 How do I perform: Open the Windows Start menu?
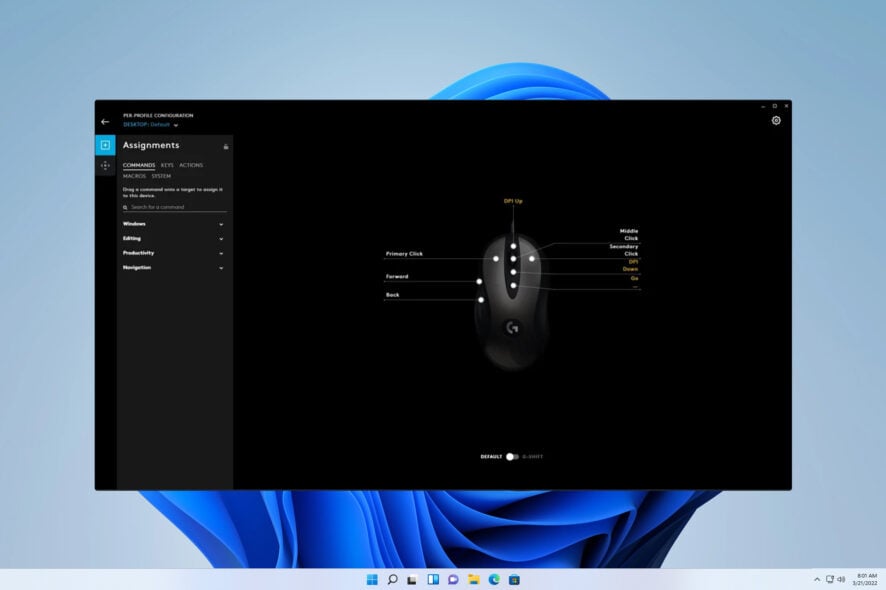372,580
